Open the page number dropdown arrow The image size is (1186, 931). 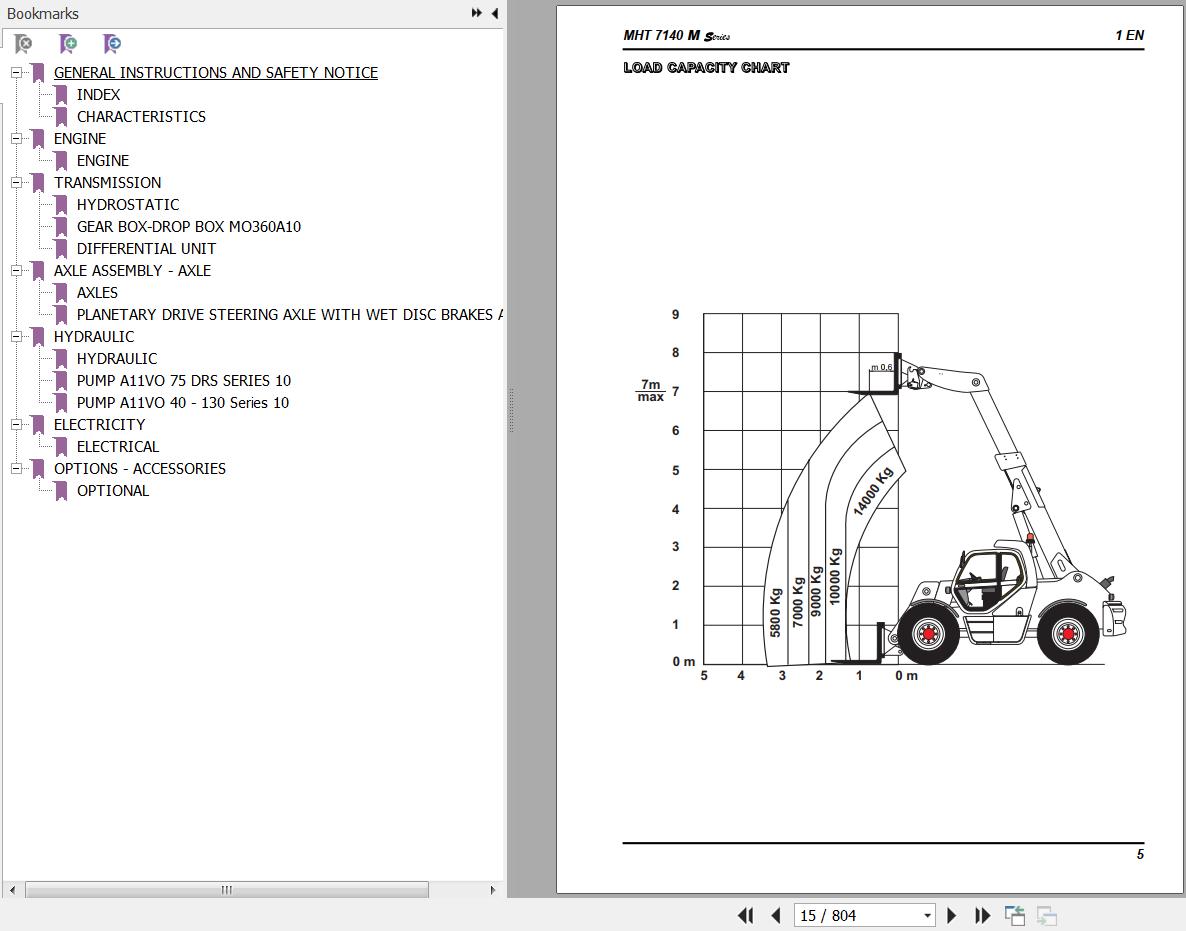(x=927, y=916)
